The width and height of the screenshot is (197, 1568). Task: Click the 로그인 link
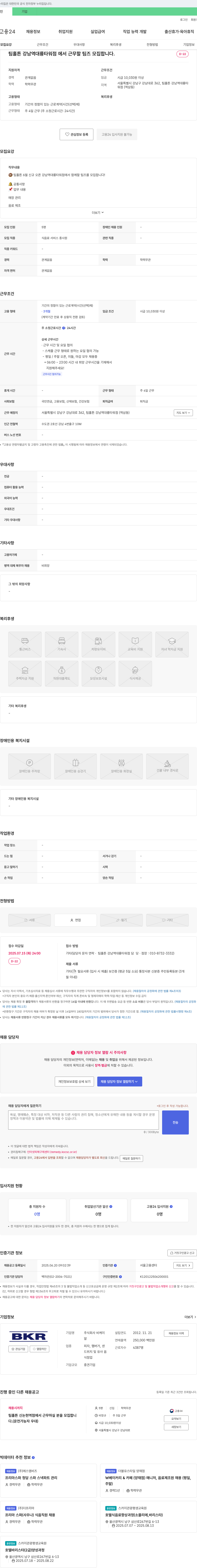pos(184,19)
